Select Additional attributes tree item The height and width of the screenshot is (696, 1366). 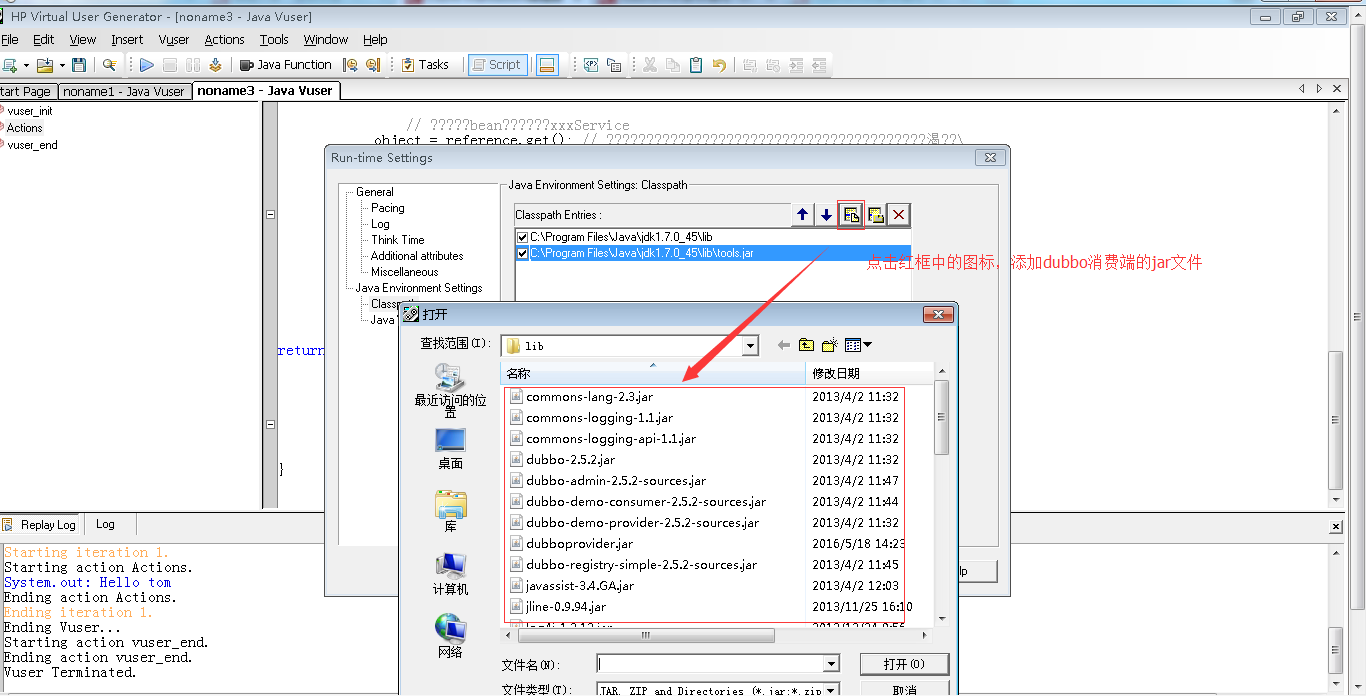(417, 256)
